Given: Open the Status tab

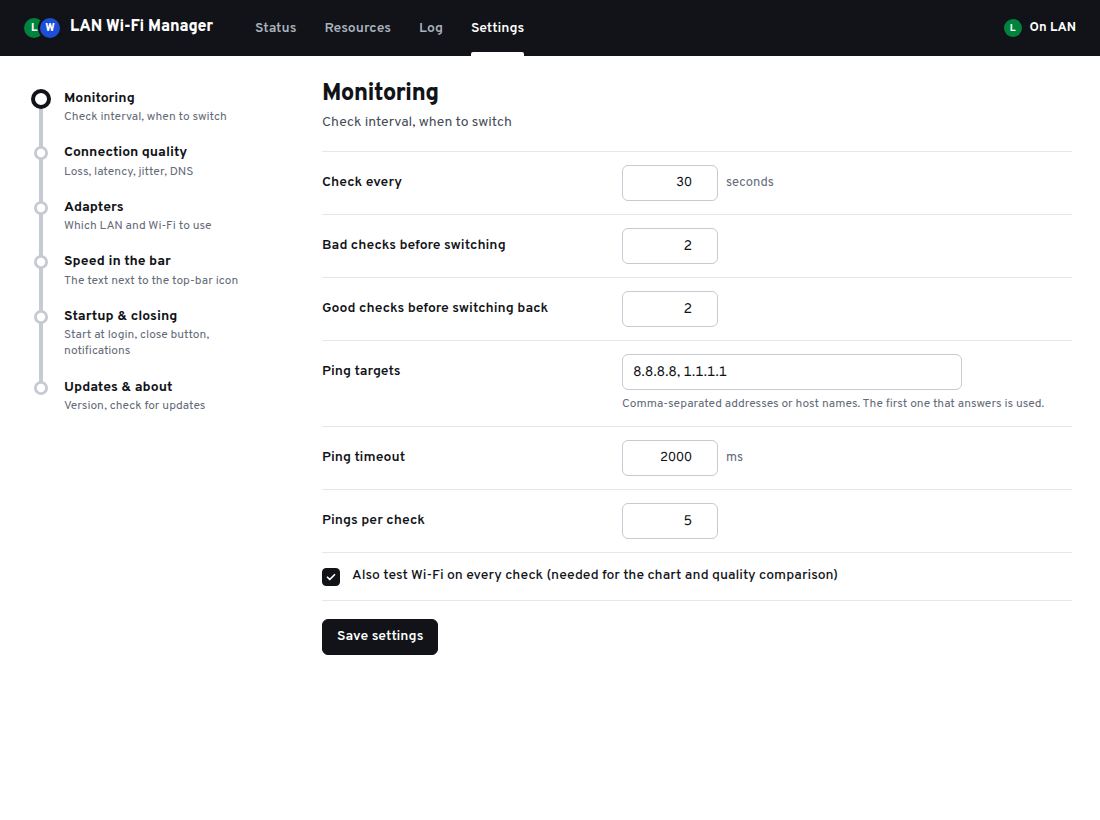Looking at the screenshot, I should tap(276, 27).
